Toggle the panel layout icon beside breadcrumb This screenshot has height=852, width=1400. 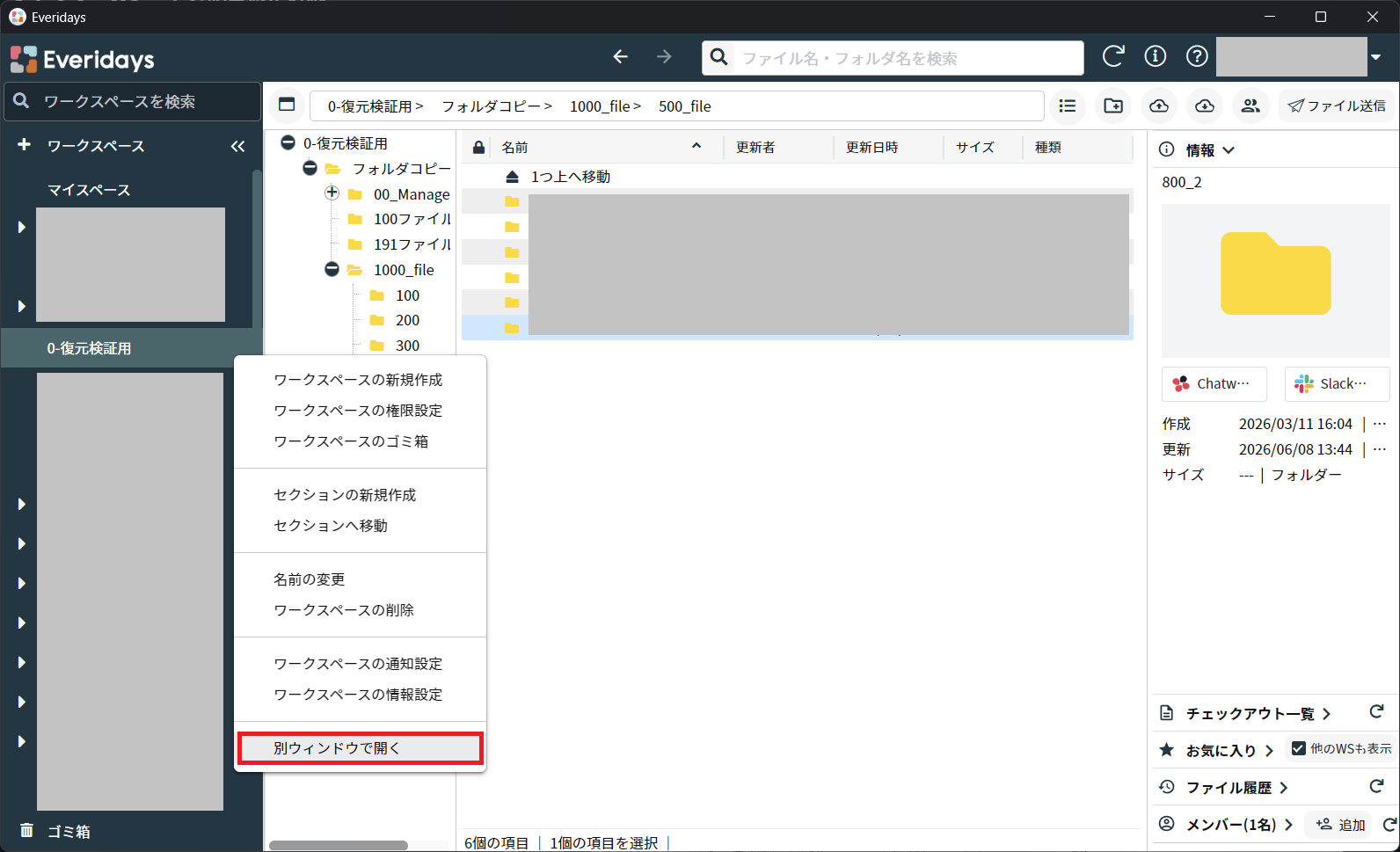[287, 106]
